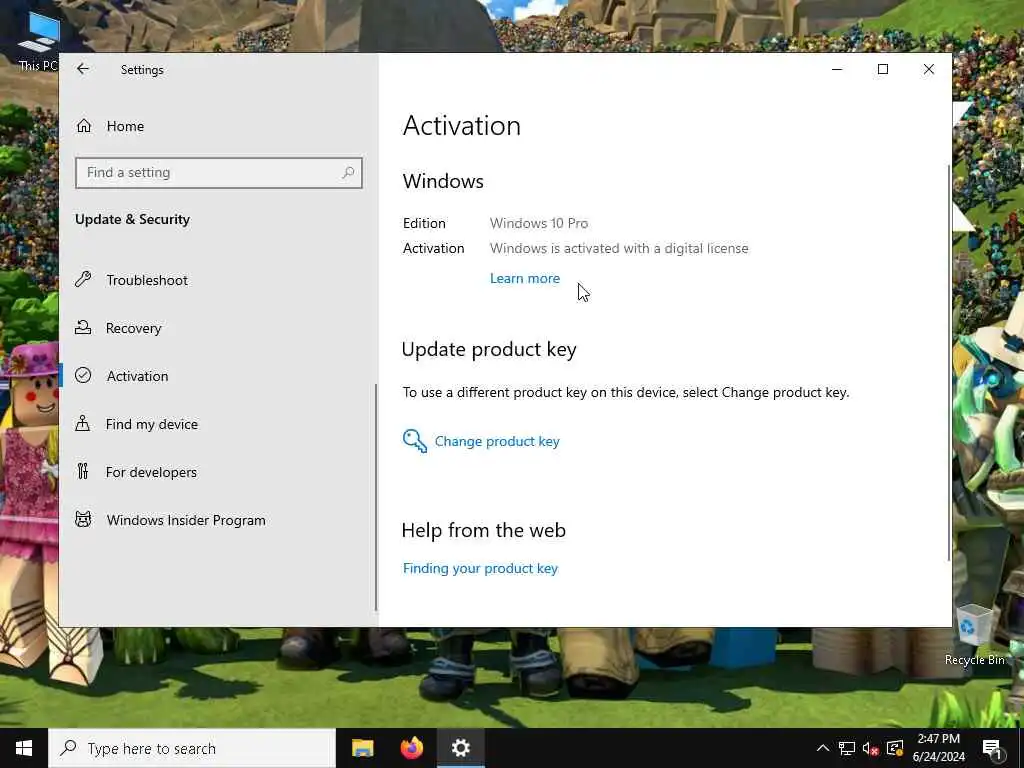The width and height of the screenshot is (1024, 768).
Task: Open the network status tray icon
Action: point(847,748)
